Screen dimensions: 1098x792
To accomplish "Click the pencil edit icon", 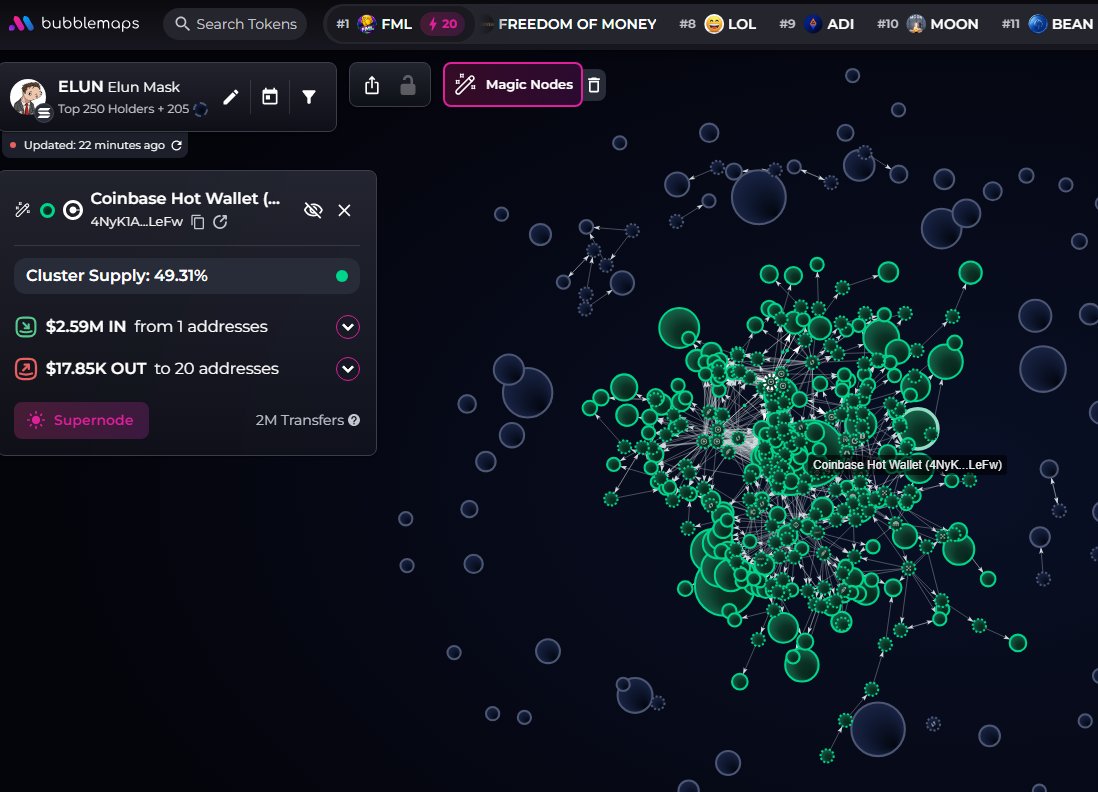I will [x=230, y=97].
